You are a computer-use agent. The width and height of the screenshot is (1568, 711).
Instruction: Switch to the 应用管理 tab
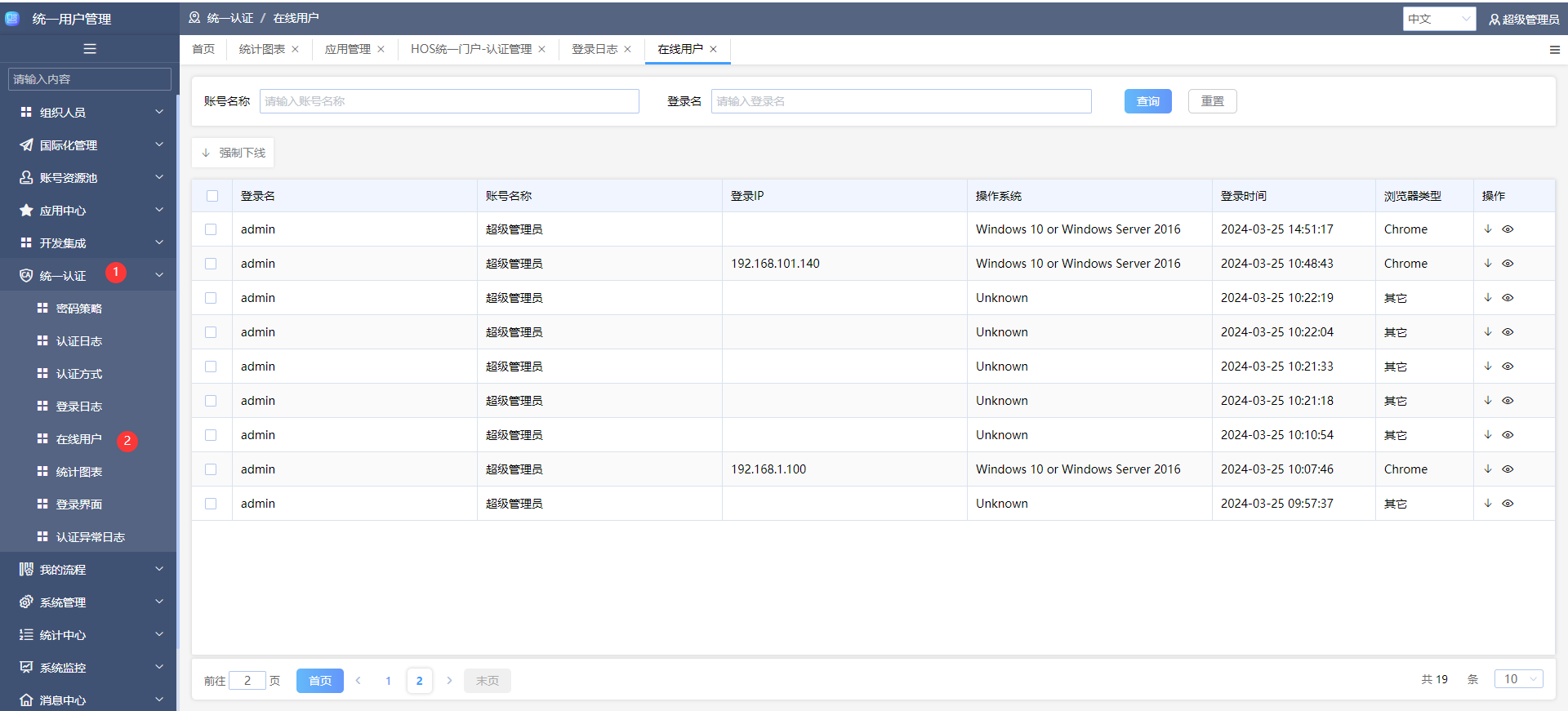pos(347,49)
